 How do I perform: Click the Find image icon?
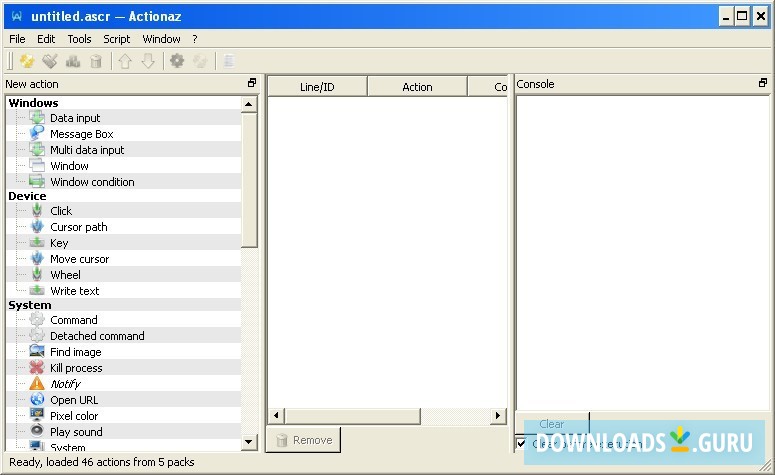37,351
